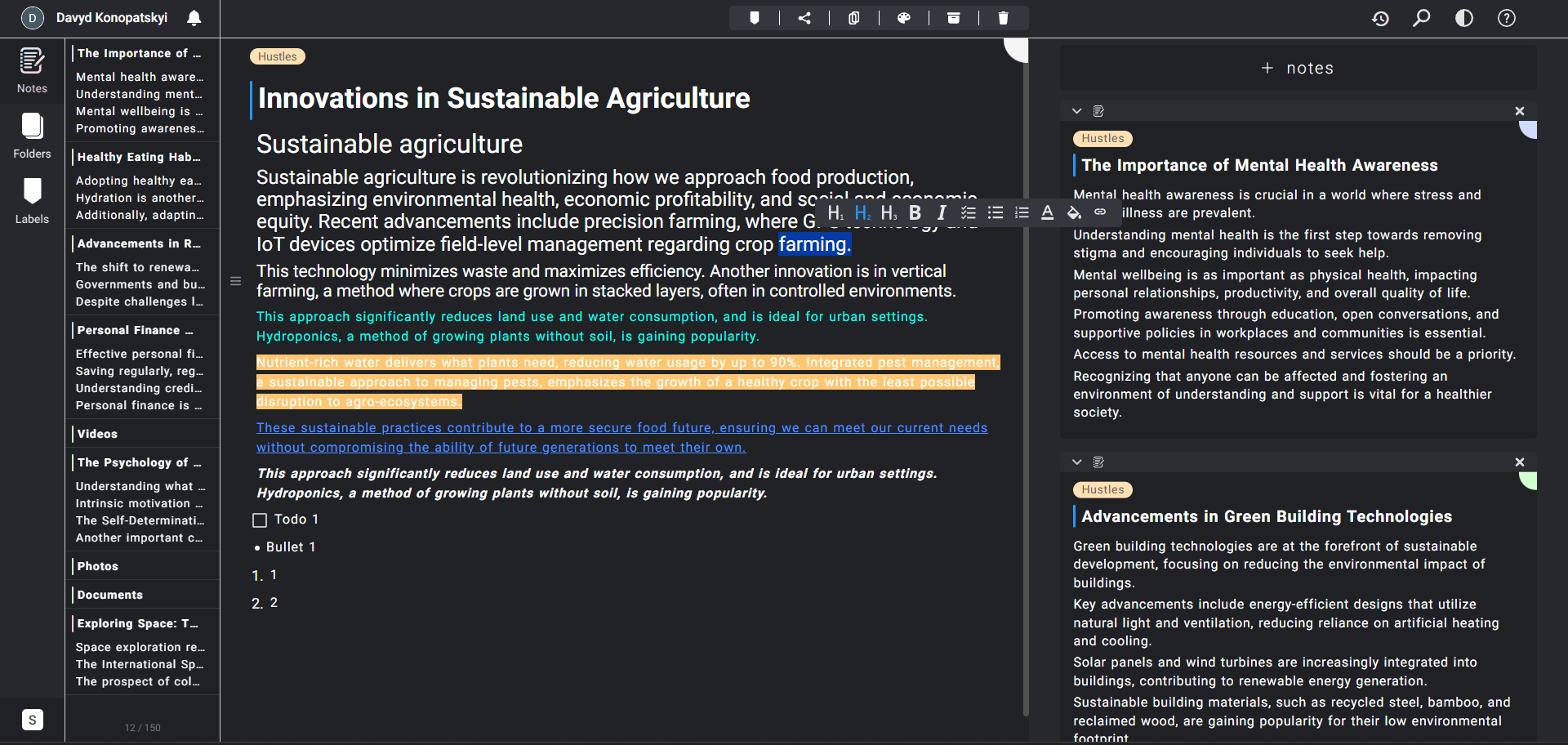Click the Bullet 1 list item

point(290,547)
